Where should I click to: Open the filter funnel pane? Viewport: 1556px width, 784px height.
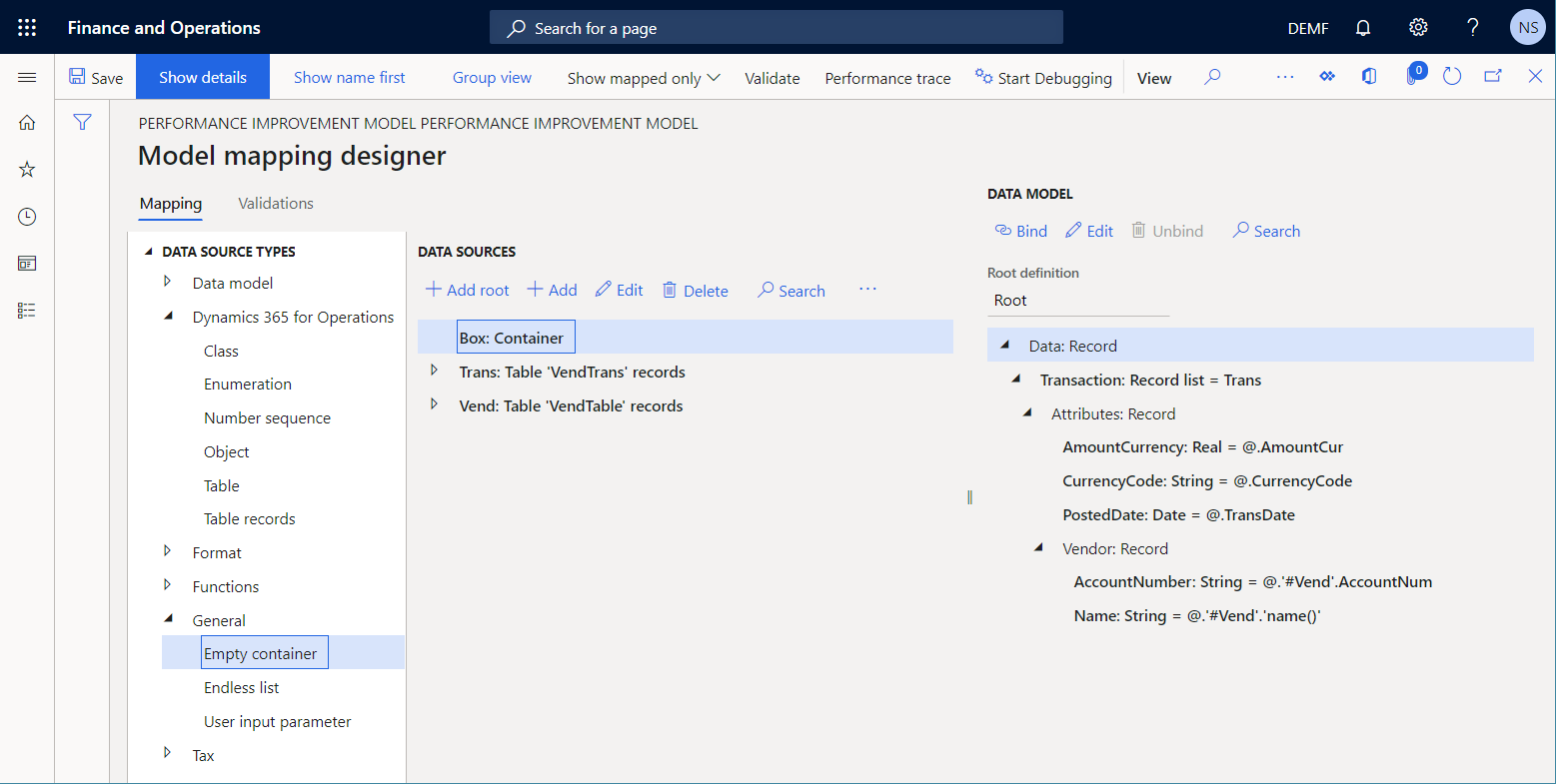(82, 122)
